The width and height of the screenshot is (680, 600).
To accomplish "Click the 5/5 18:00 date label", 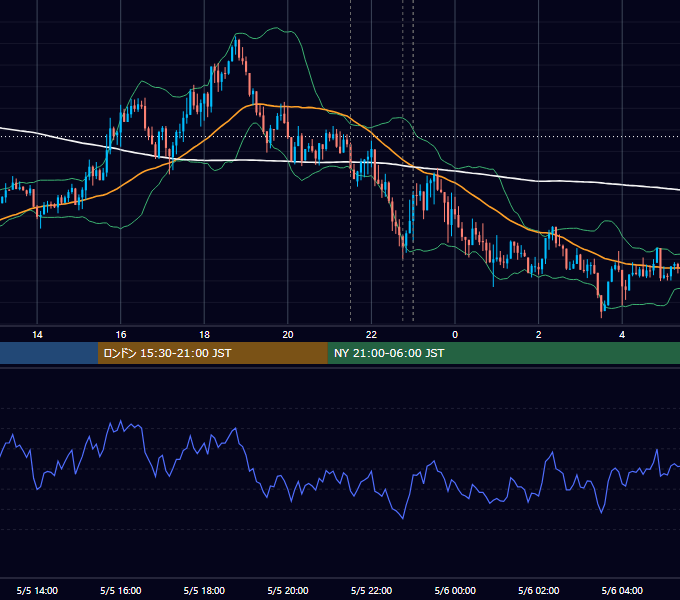I will coord(204,590).
